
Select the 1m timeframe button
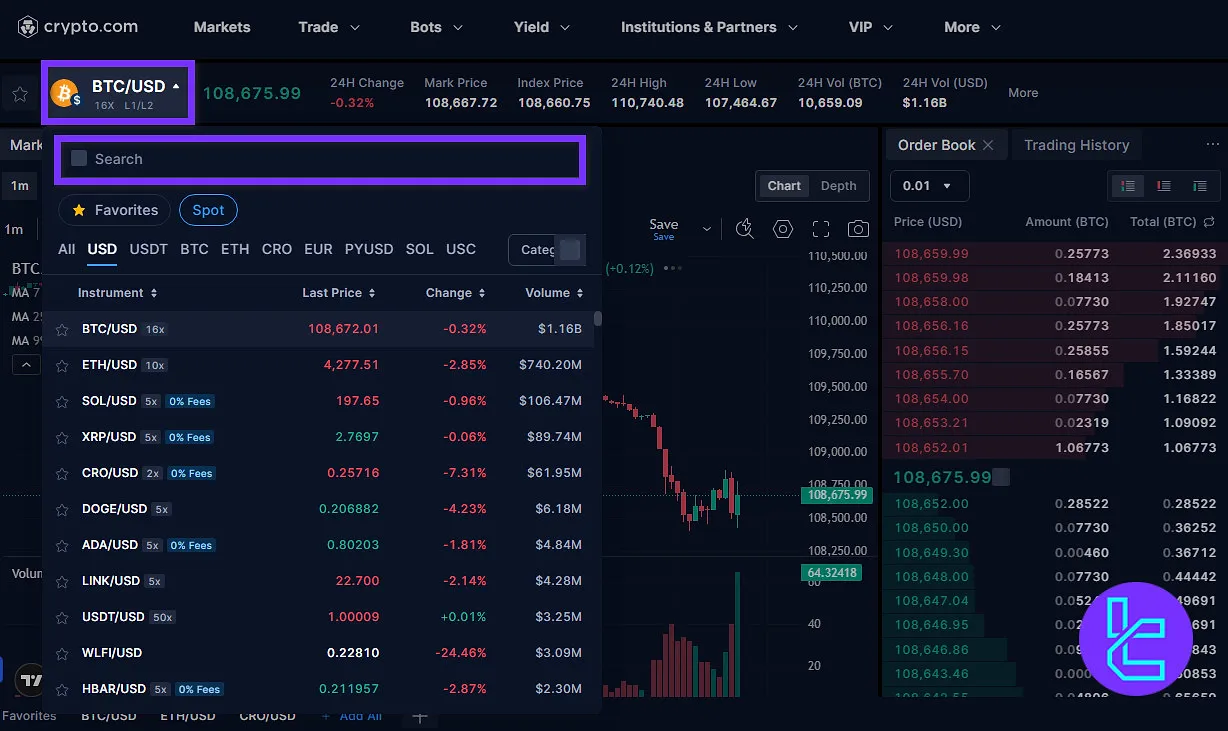point(20,185)
